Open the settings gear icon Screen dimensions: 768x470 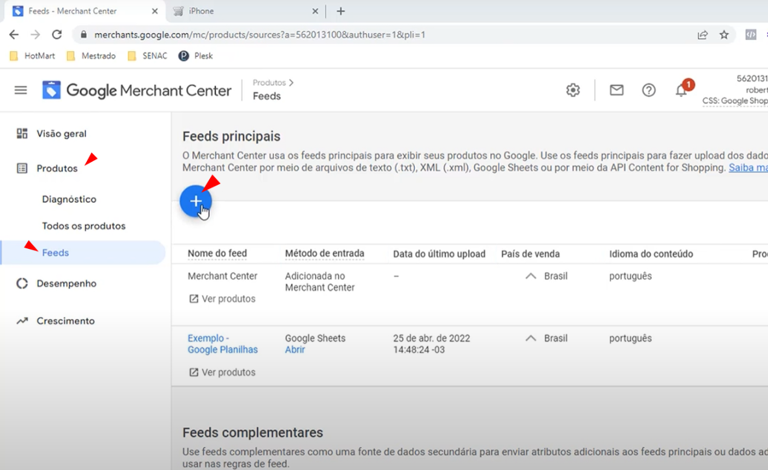click(573, 90)
